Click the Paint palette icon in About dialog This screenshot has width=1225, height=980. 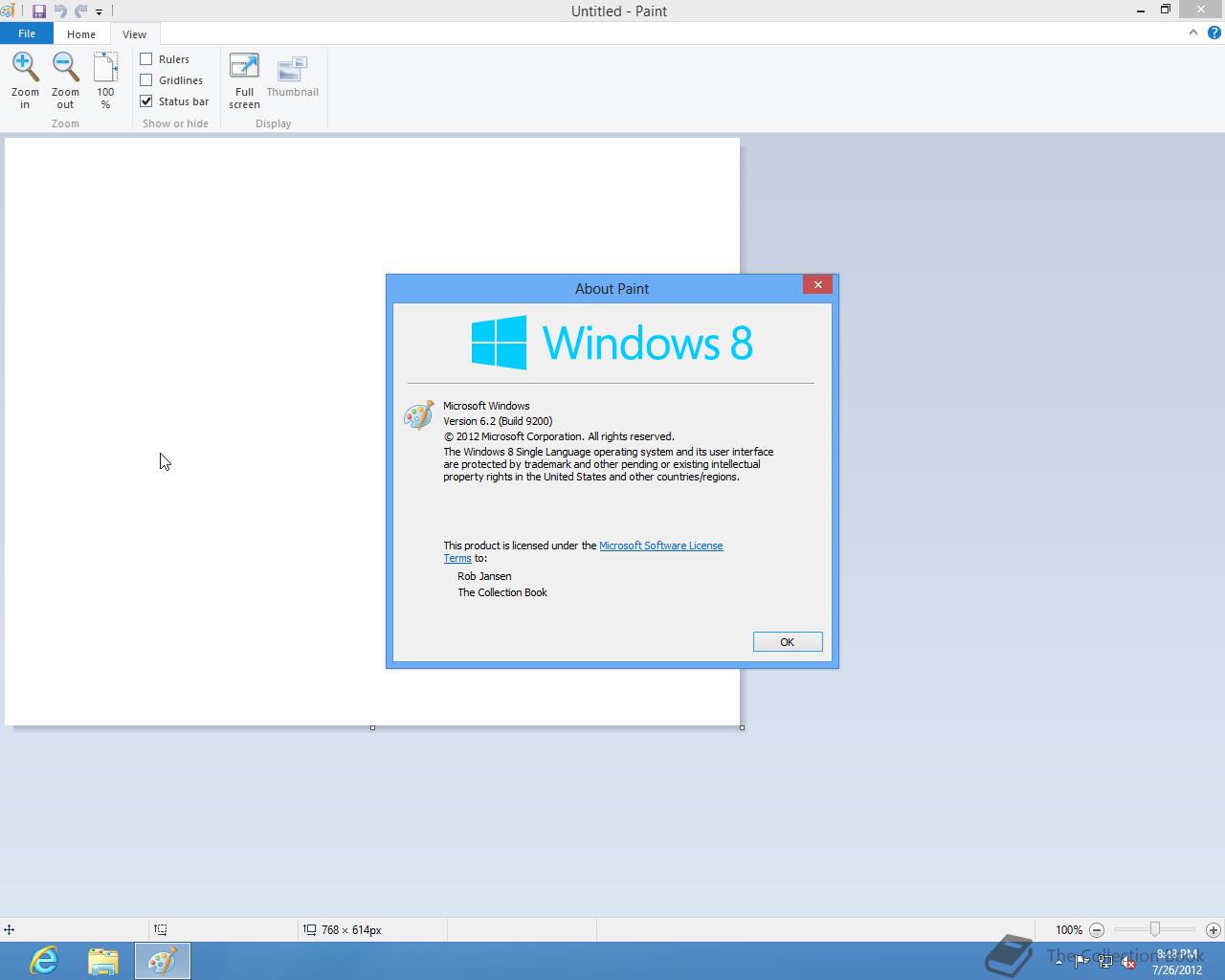coord(418,415)
